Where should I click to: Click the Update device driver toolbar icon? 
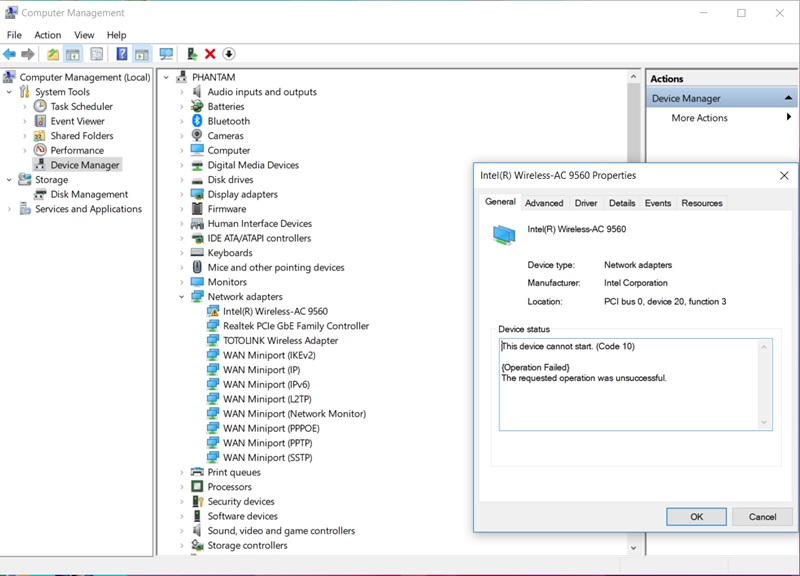click(x=191, y=54)
